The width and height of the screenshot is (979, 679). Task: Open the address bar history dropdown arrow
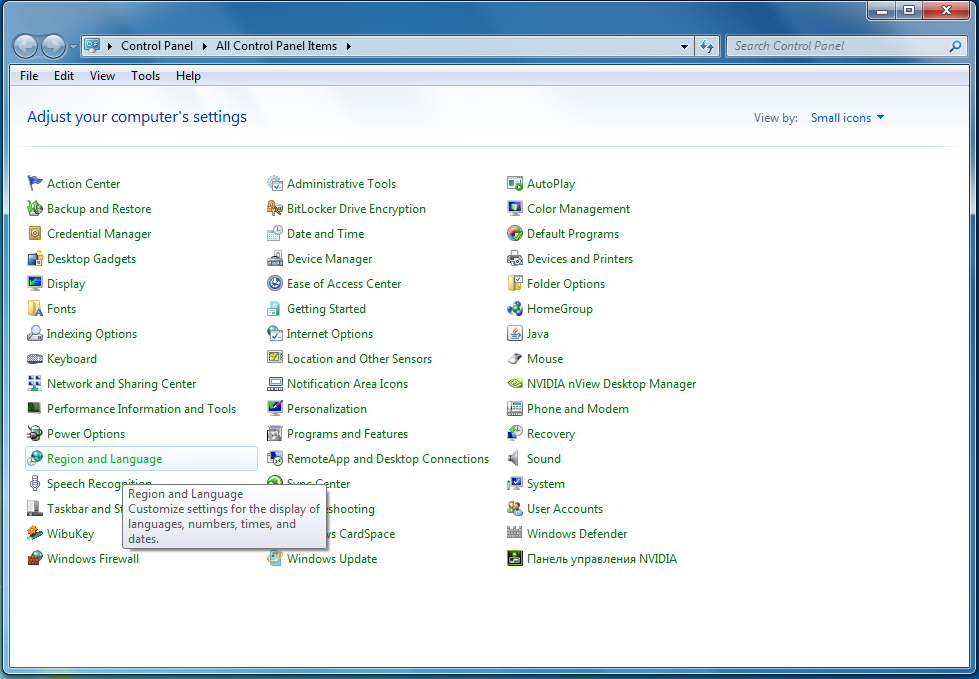coord(684,46)
